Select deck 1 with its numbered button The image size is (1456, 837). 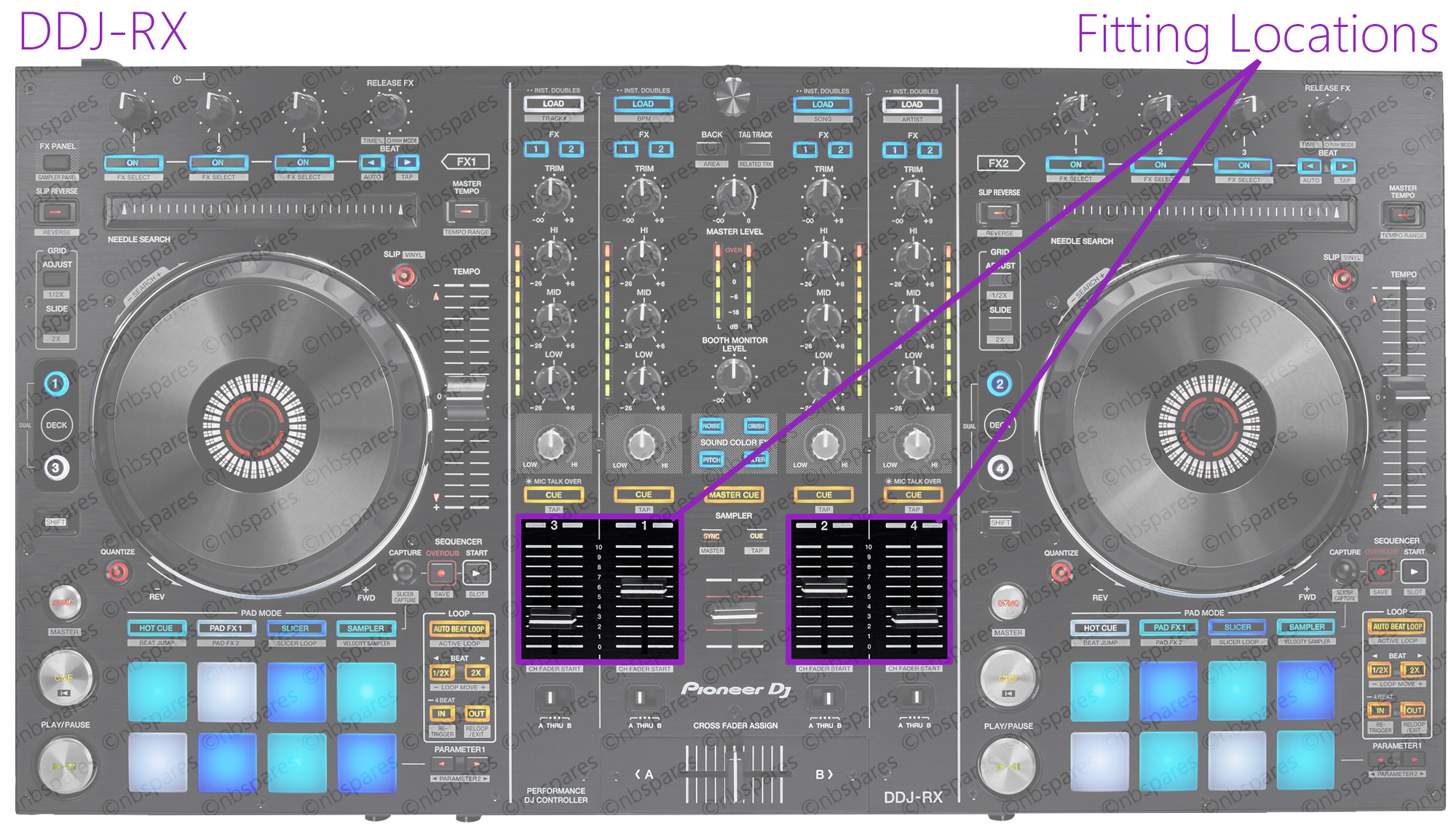point(55,384)
